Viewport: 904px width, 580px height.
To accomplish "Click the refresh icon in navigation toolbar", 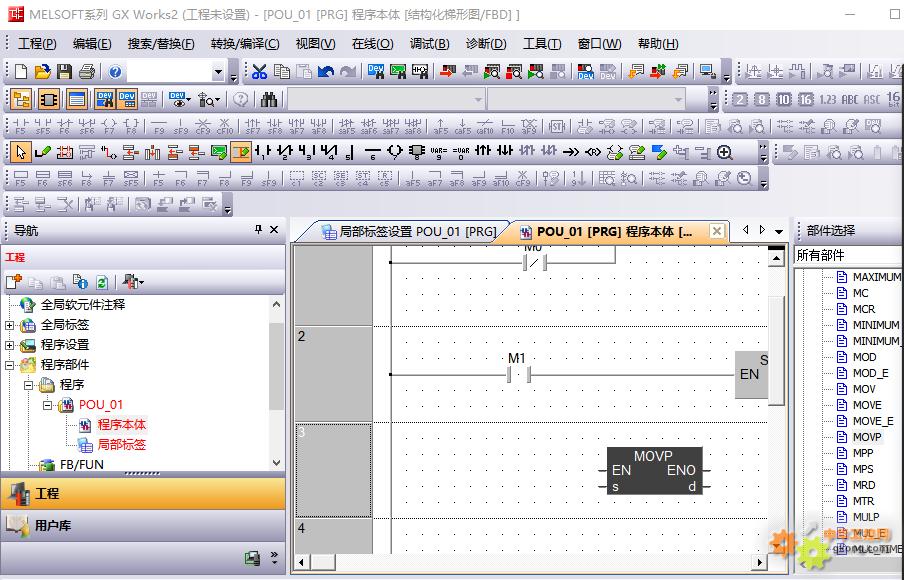I will (102, 282).
